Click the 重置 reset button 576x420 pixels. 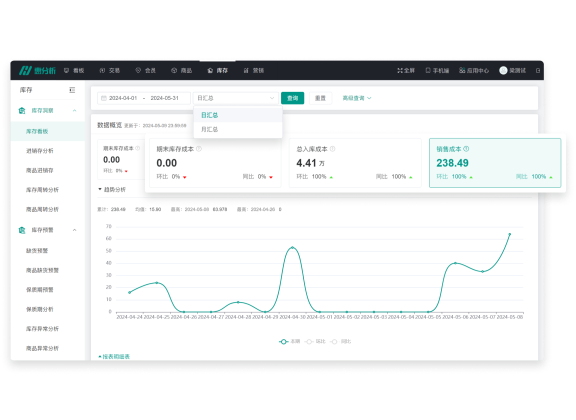coord(320,98)
